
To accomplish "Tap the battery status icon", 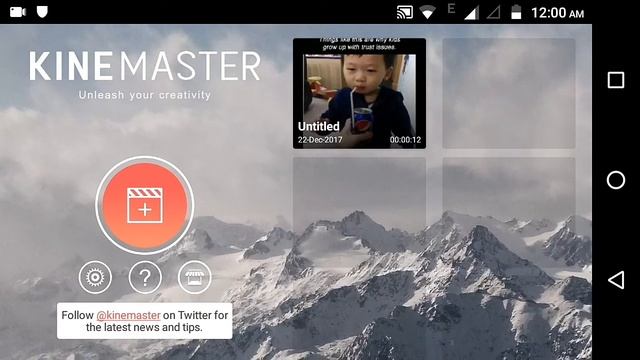I will (516, 12).
